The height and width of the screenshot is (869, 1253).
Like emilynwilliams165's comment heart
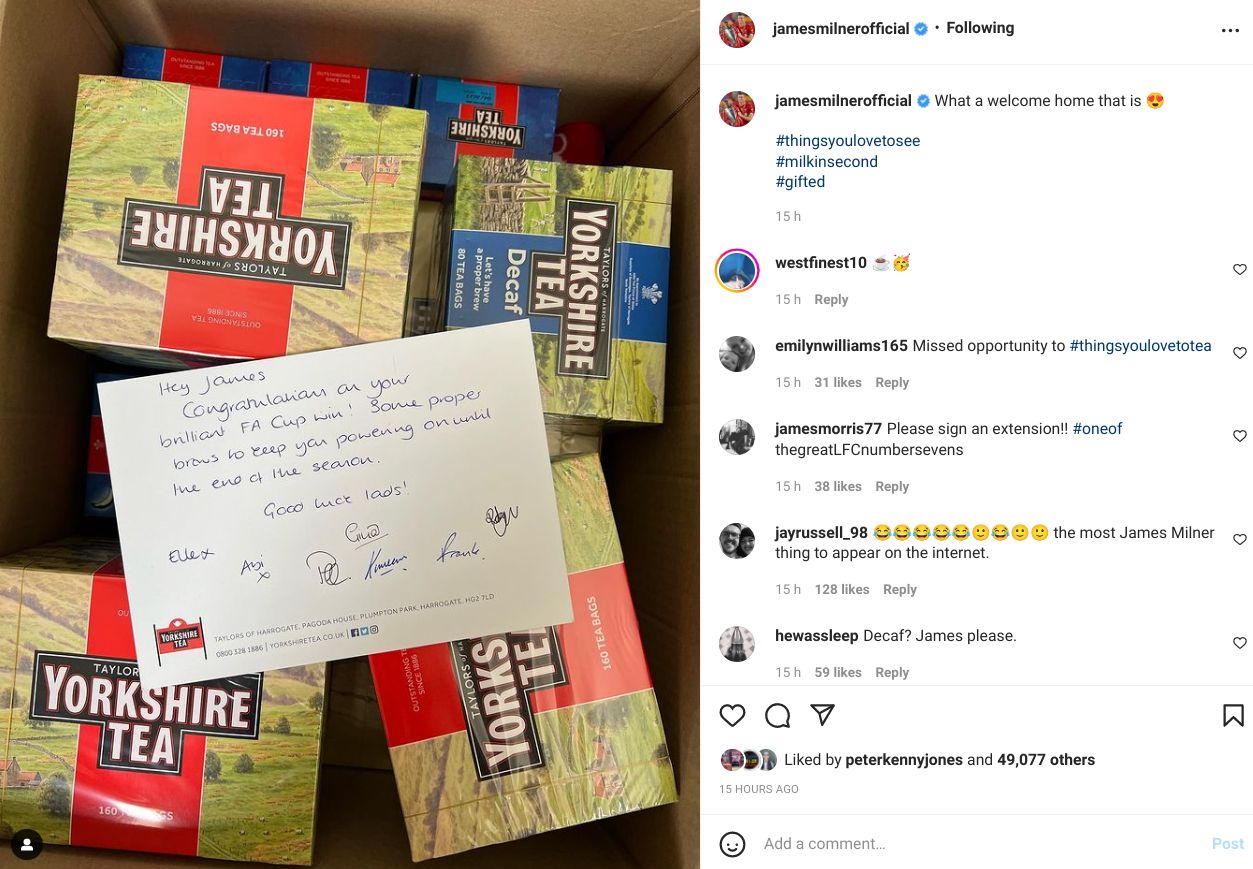tap(1240, 353)
